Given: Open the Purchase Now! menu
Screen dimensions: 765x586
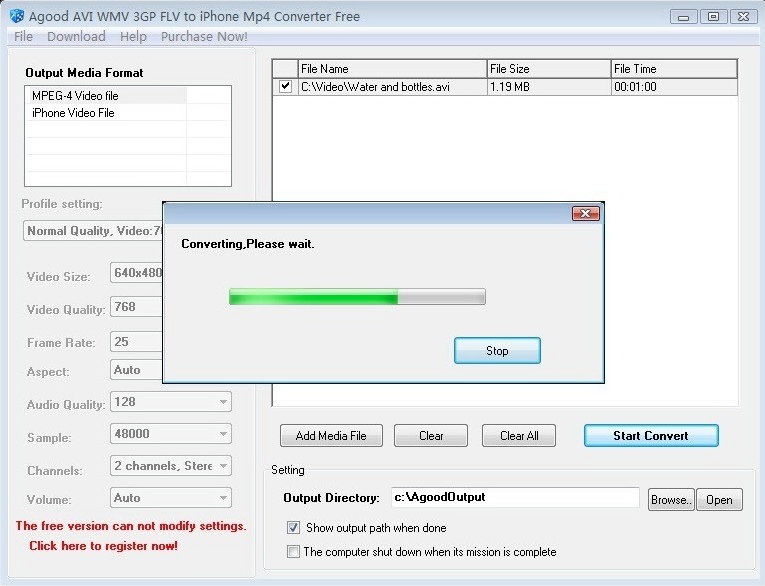Looking at the screenshot, I should click(204, 37).
